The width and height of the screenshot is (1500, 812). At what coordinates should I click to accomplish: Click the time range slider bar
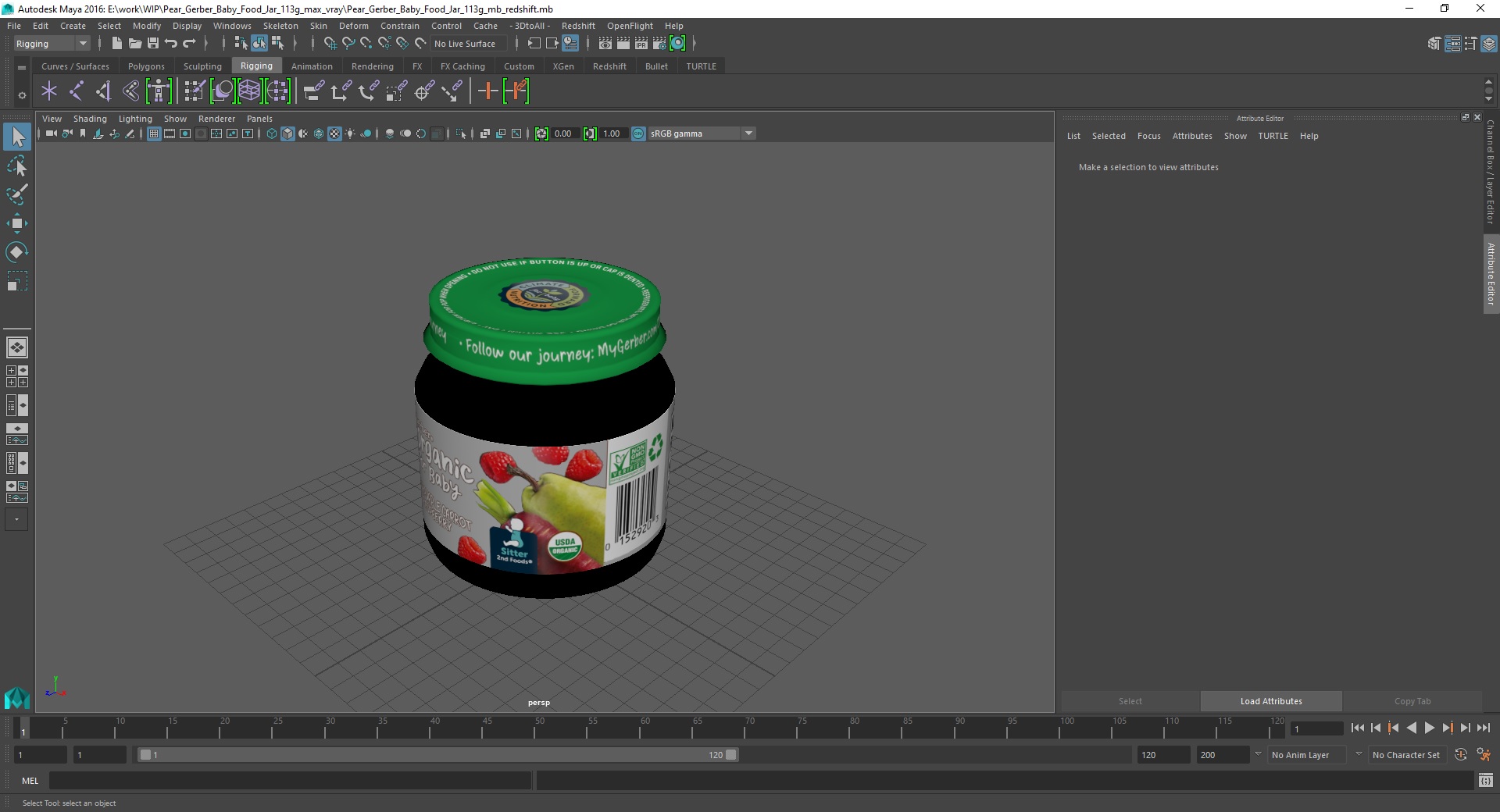[x=437, y=755]
